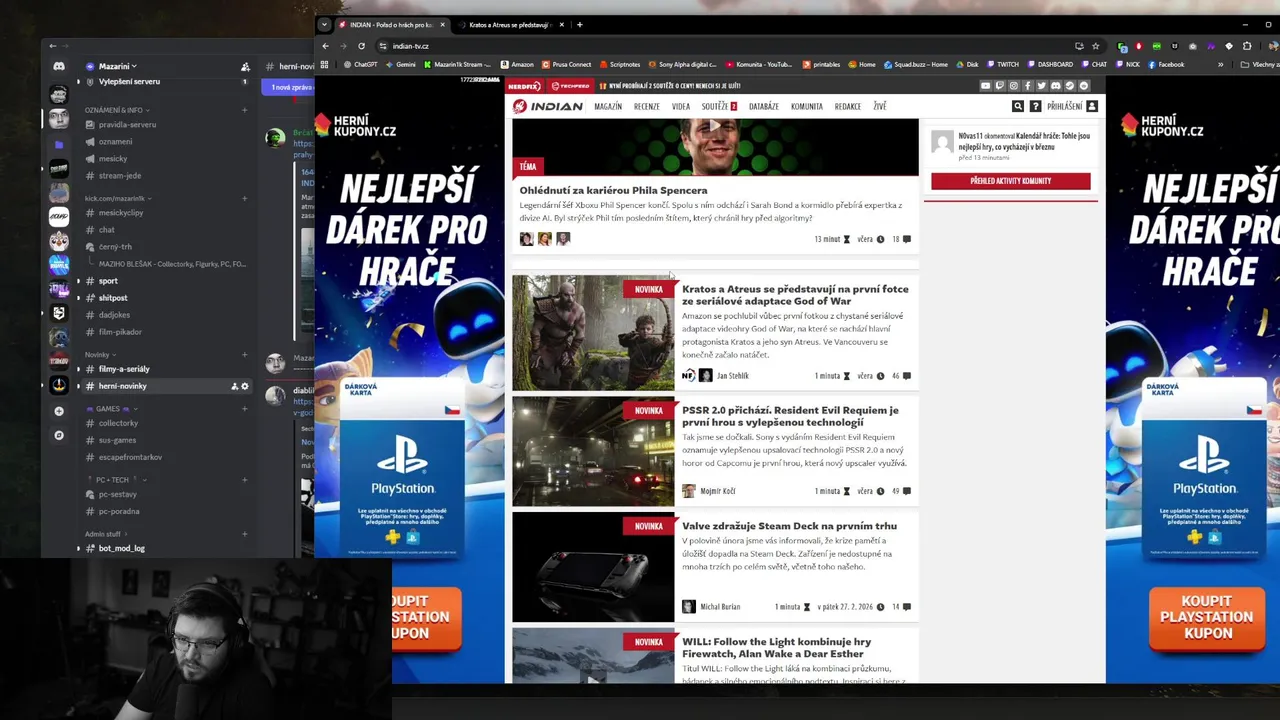Collapse OZNÁMENÍ & INFO category
The image size is (1280, 720).
116,110
